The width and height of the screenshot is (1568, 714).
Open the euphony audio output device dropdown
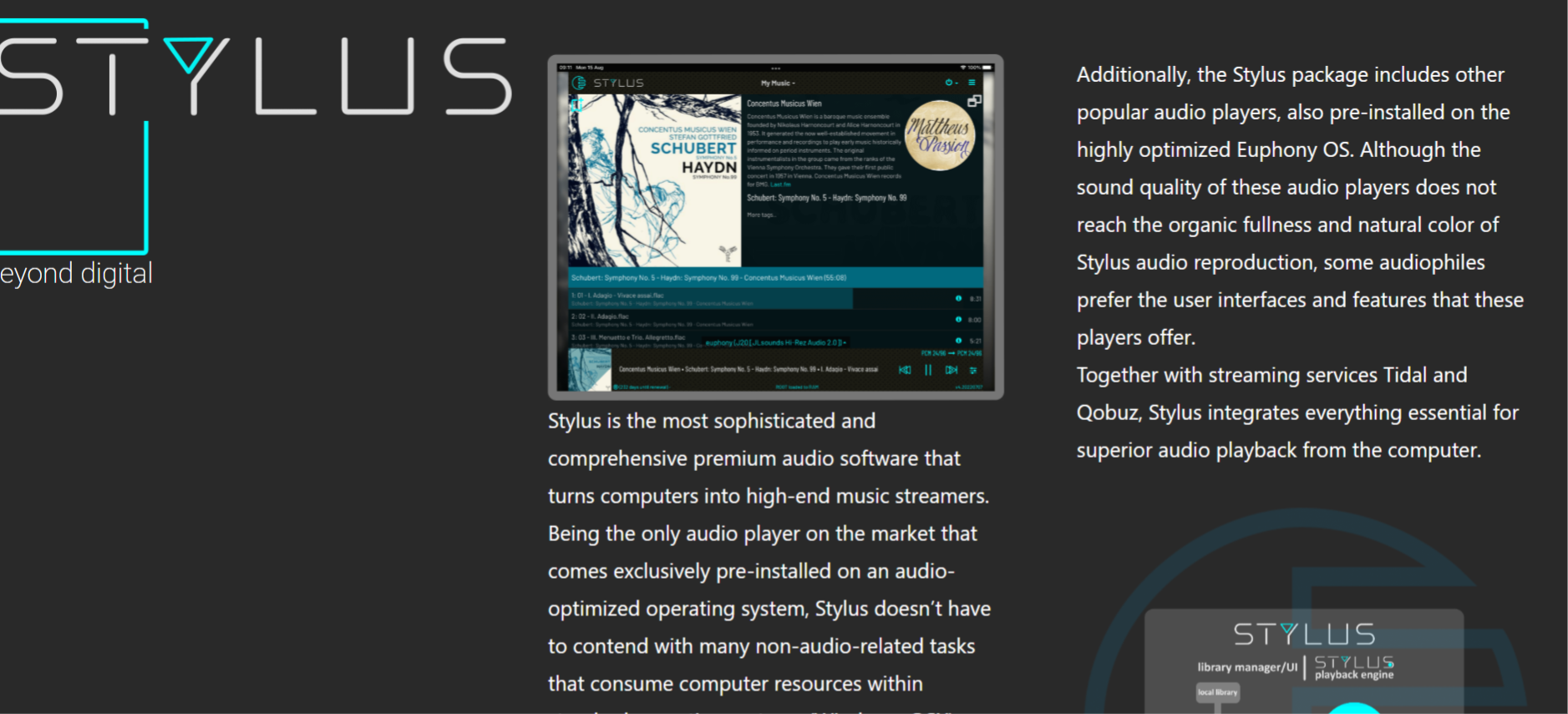[776, 342]
